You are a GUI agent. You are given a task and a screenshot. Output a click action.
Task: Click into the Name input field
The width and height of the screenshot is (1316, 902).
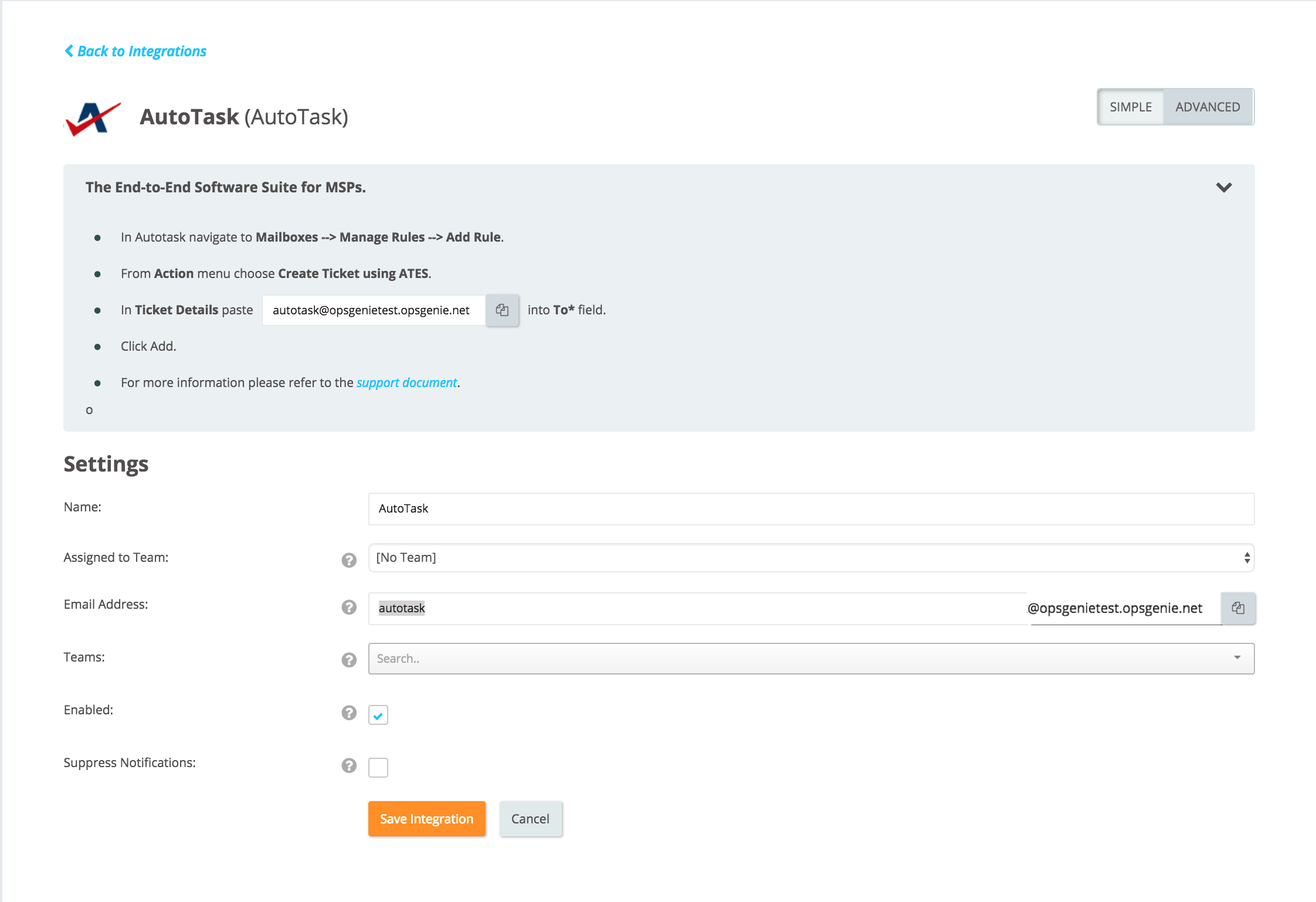810,508
